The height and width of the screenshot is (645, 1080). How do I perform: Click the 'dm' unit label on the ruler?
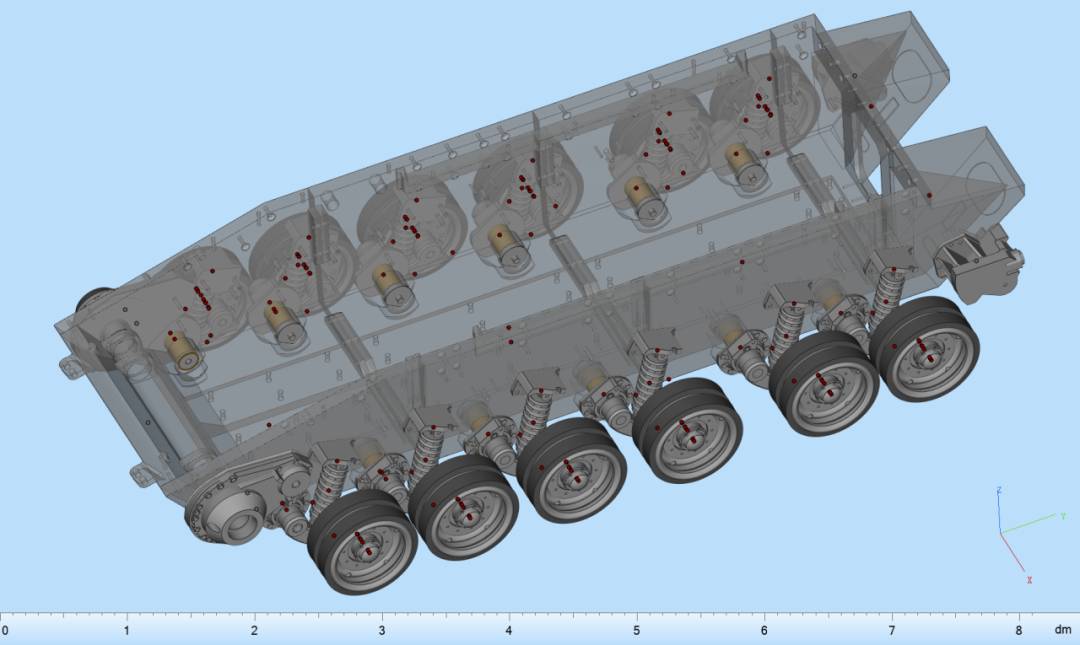[x=1063, y=630]
